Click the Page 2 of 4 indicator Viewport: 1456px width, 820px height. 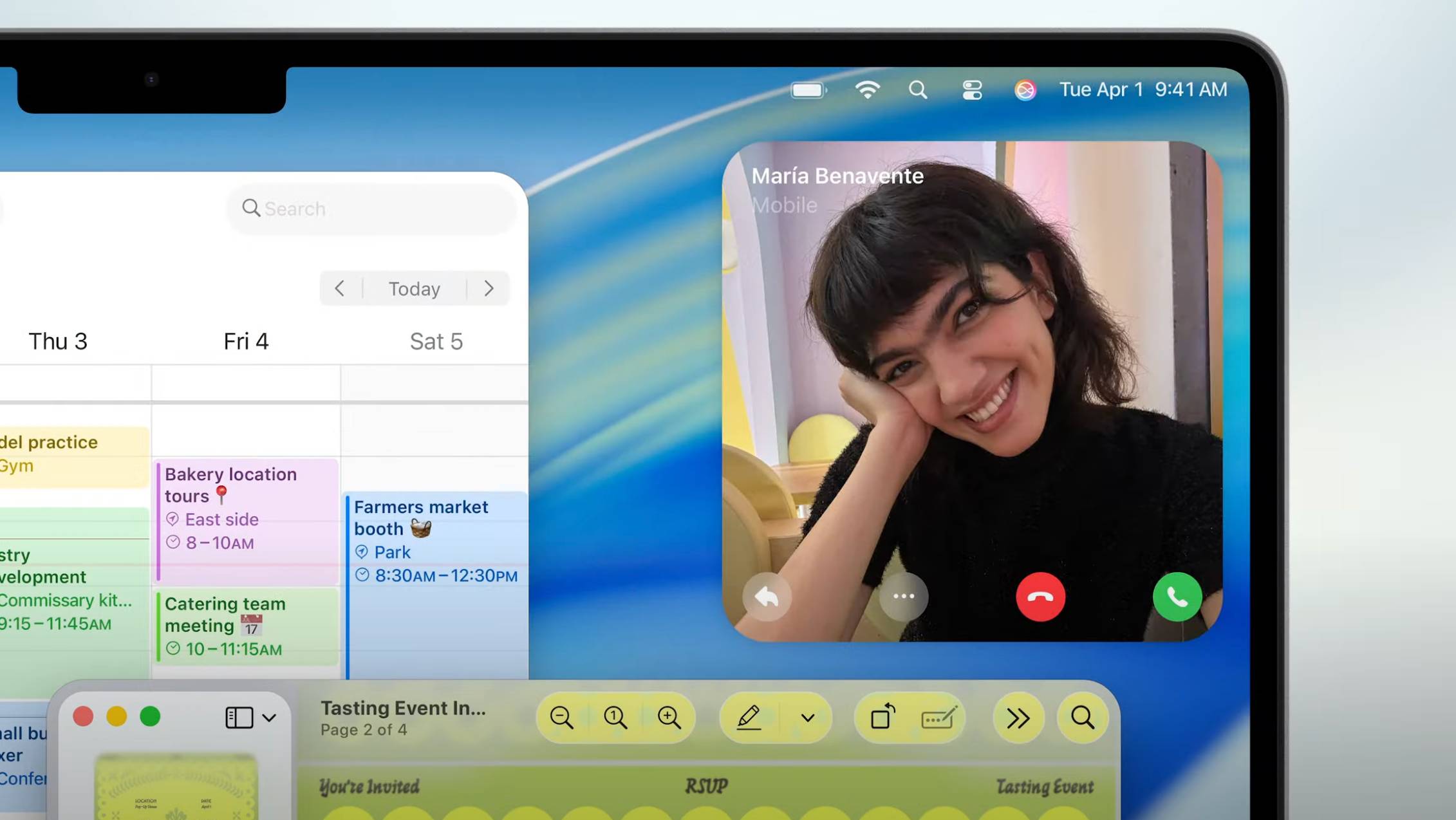[364, 730]
